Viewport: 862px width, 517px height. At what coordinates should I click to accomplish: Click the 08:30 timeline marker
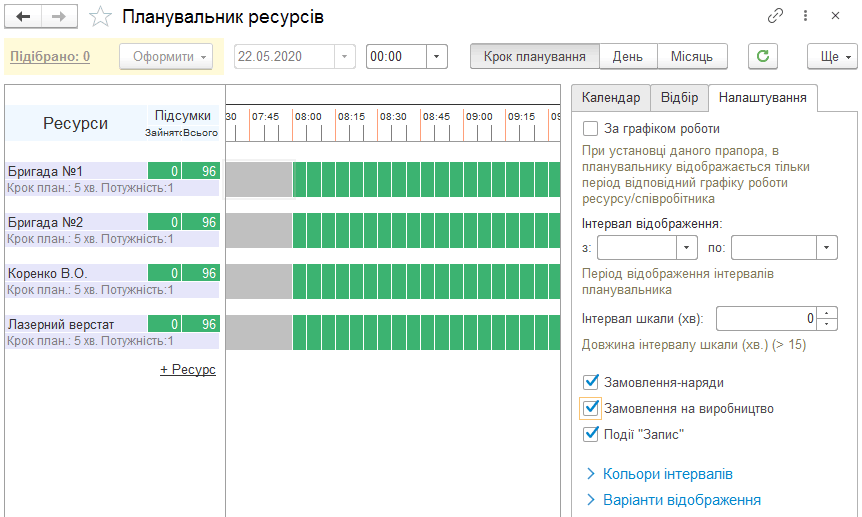pos(393,117)
